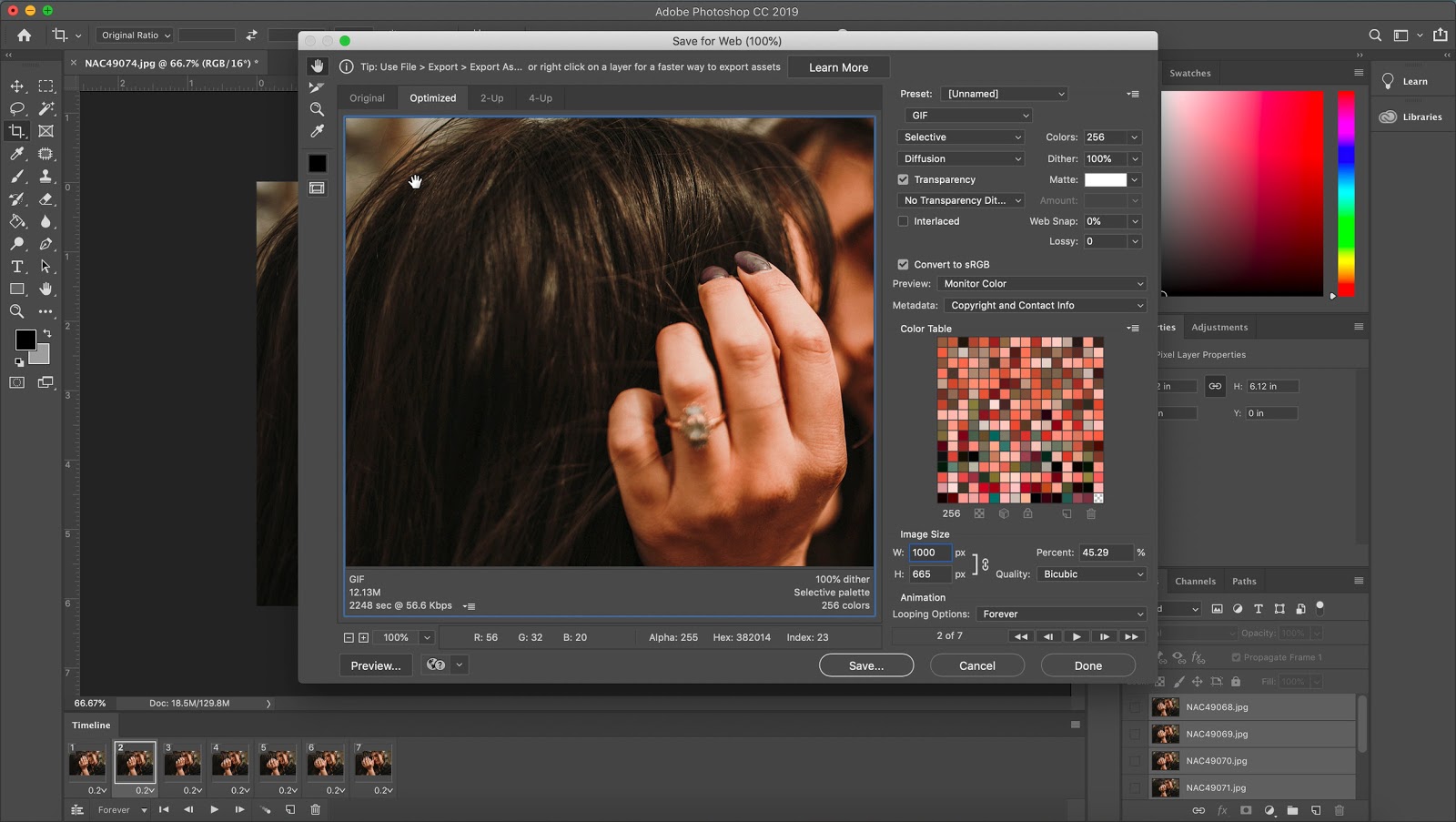Delete selected color in Color Table
This screenshot has height=822, width=1456.
[1091, 513]
